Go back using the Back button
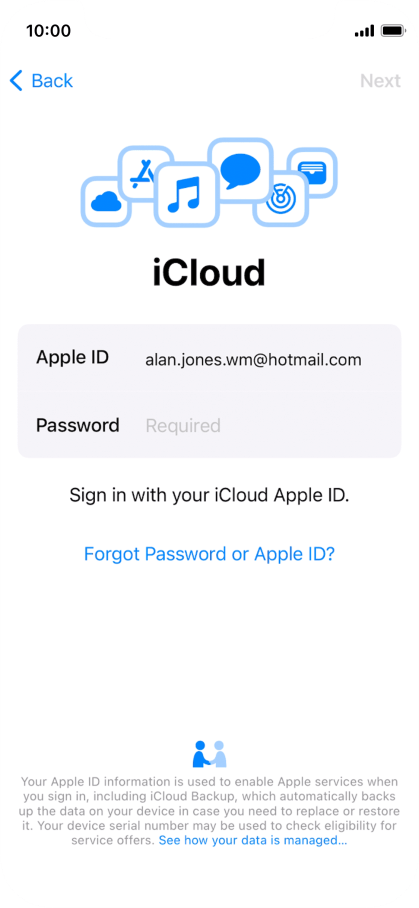The height and width of the screenshot is (908, 419). click(41, 80)
